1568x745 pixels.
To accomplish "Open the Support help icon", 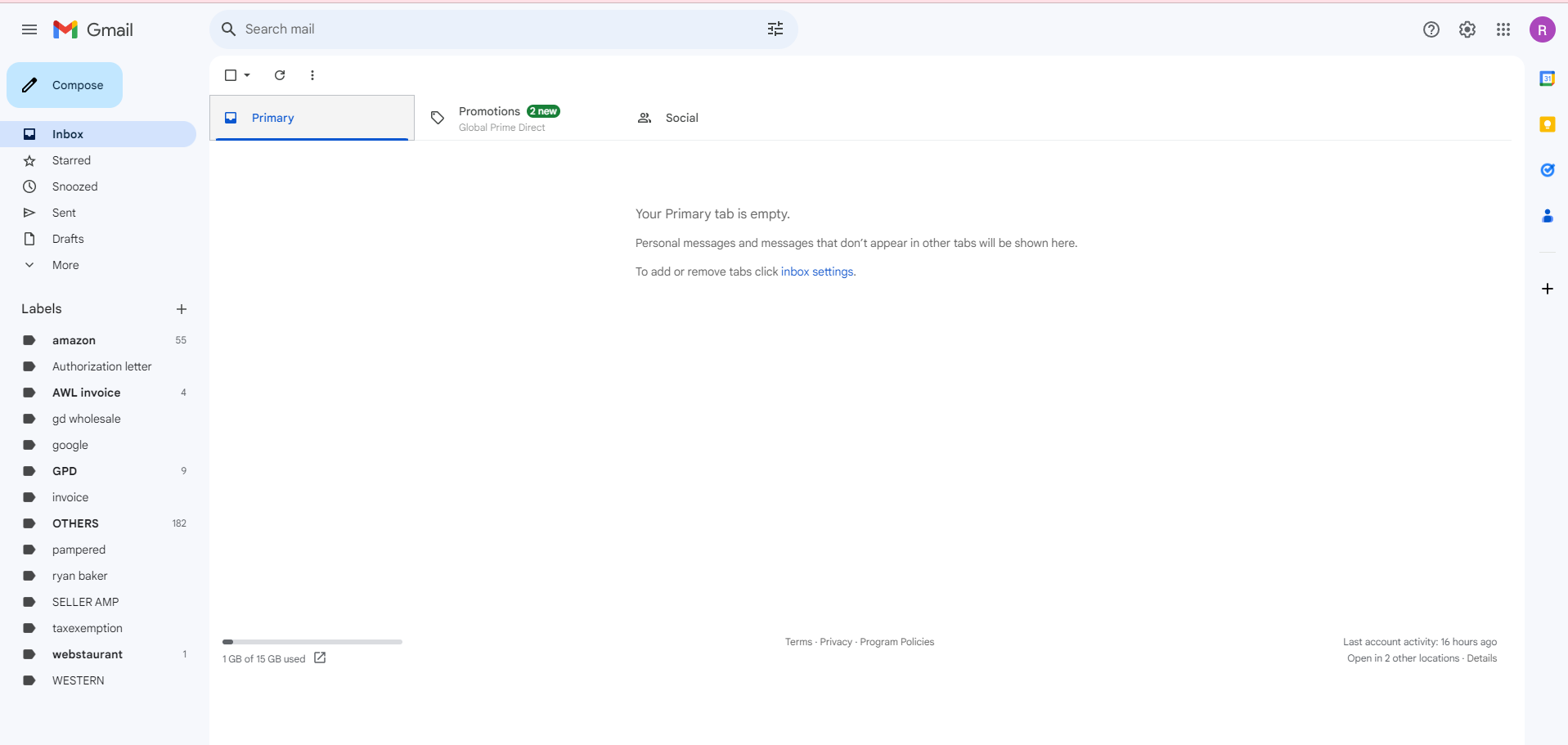I will coord(1431,29).
